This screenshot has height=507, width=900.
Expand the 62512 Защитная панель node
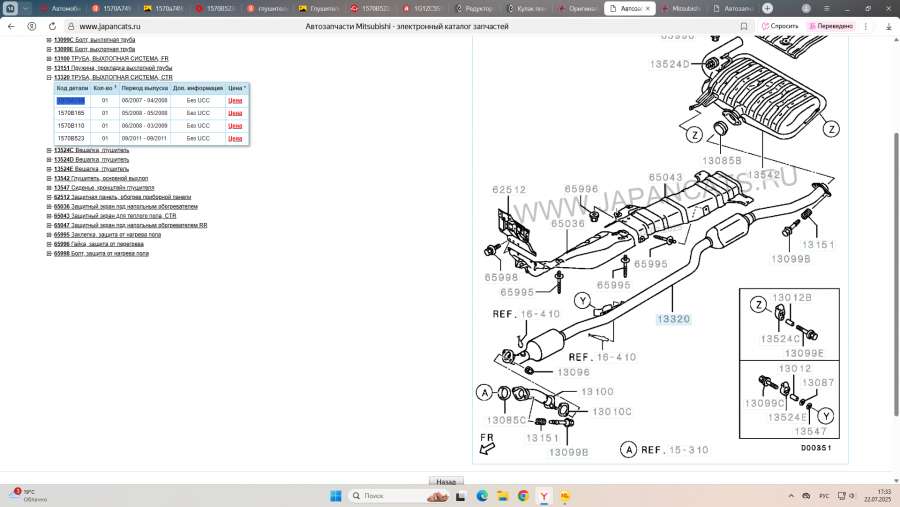[x=49, y=197]
